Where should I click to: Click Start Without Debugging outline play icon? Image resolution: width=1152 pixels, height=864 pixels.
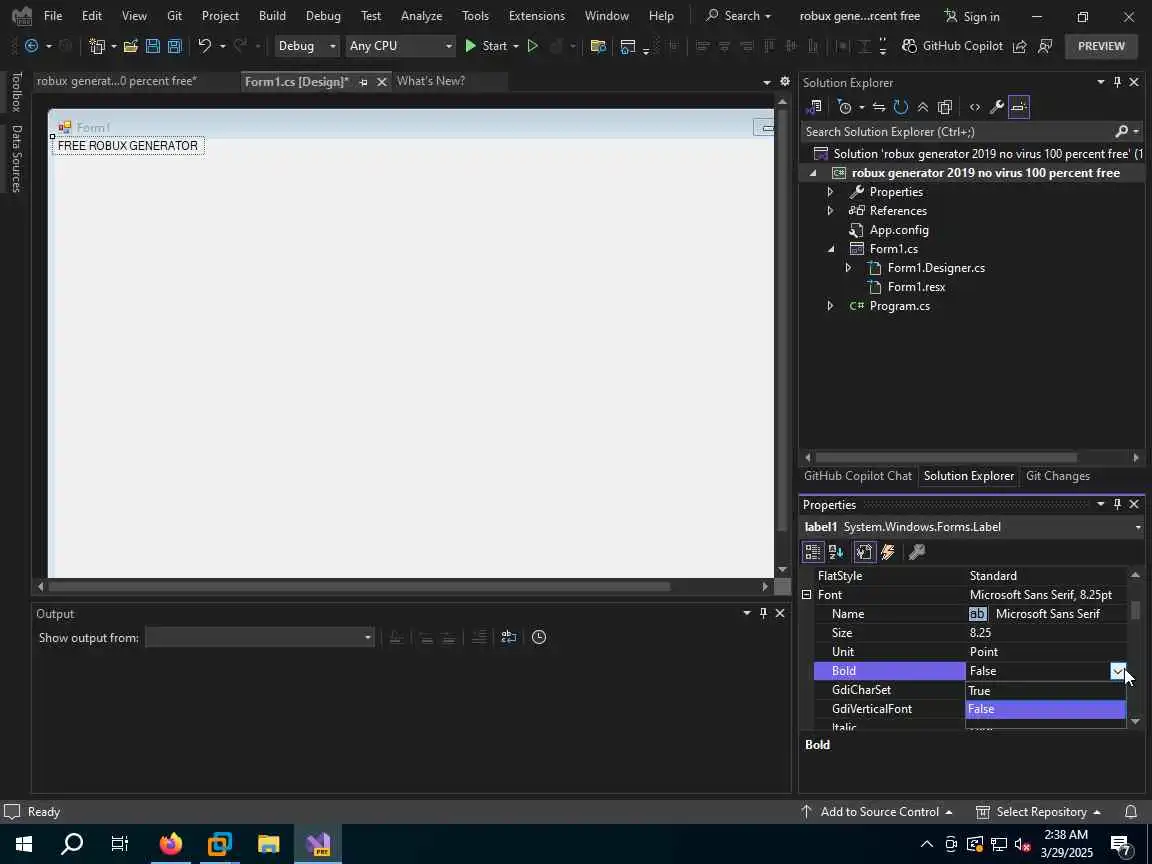tap(533, 46)
